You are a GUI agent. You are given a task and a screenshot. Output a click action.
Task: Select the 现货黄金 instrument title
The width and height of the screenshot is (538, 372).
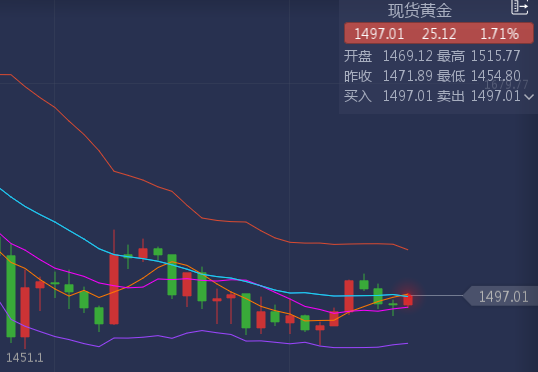click(420, 11)
